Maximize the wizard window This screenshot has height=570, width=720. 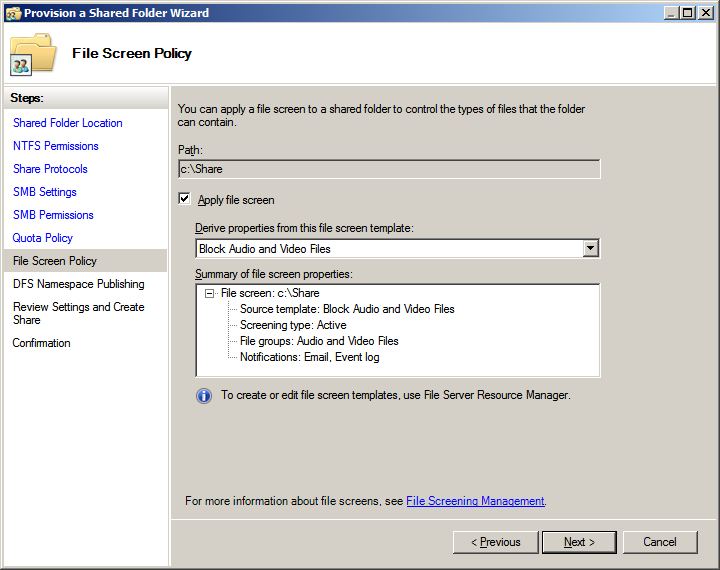pos(688,13)
